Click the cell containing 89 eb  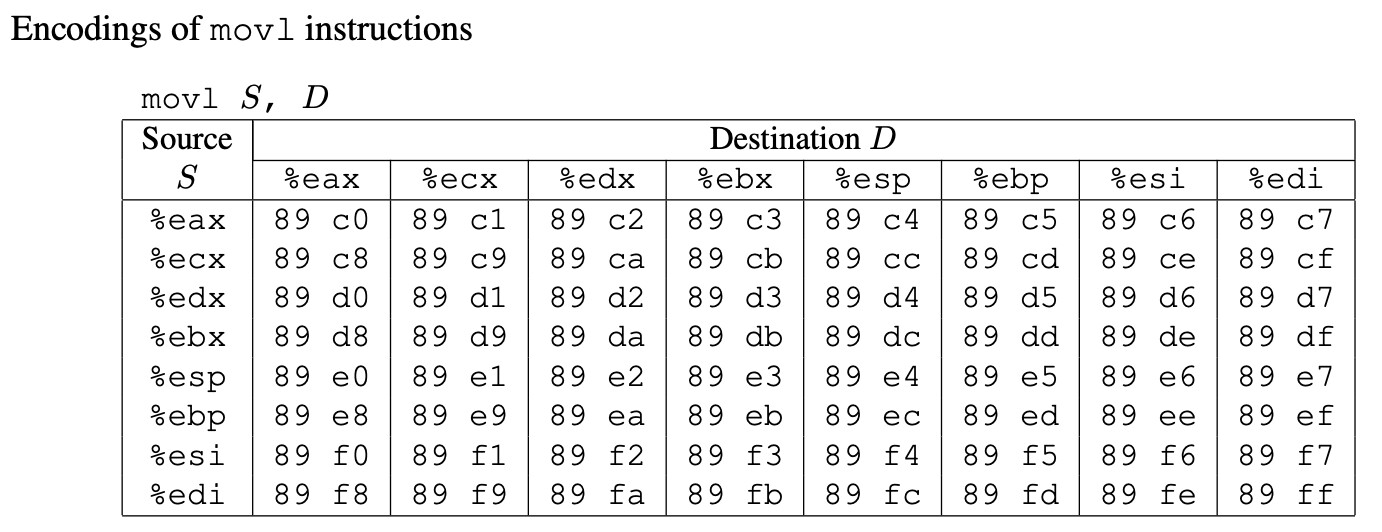coord(734,417)
